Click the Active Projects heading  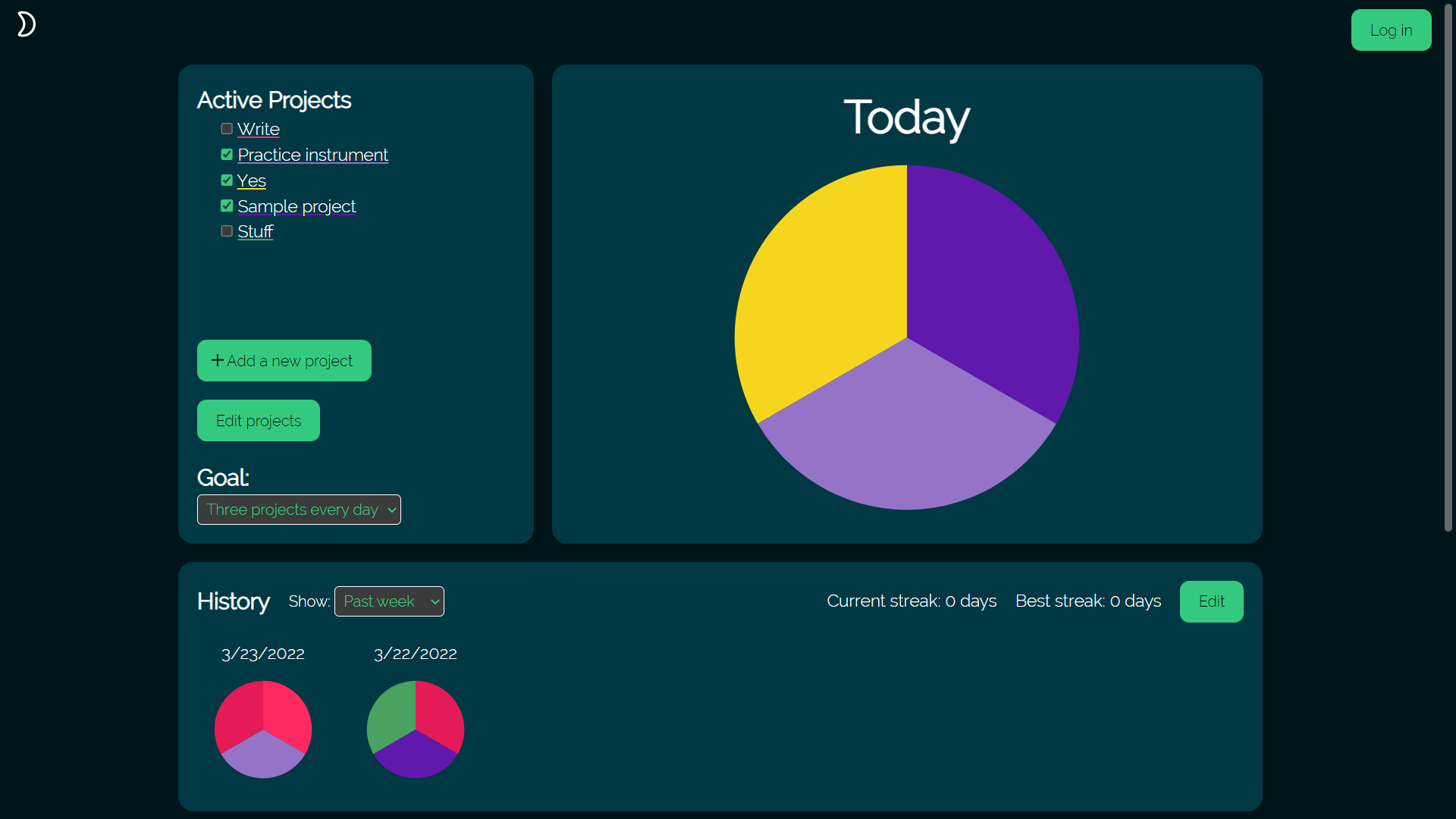(274, 100)
